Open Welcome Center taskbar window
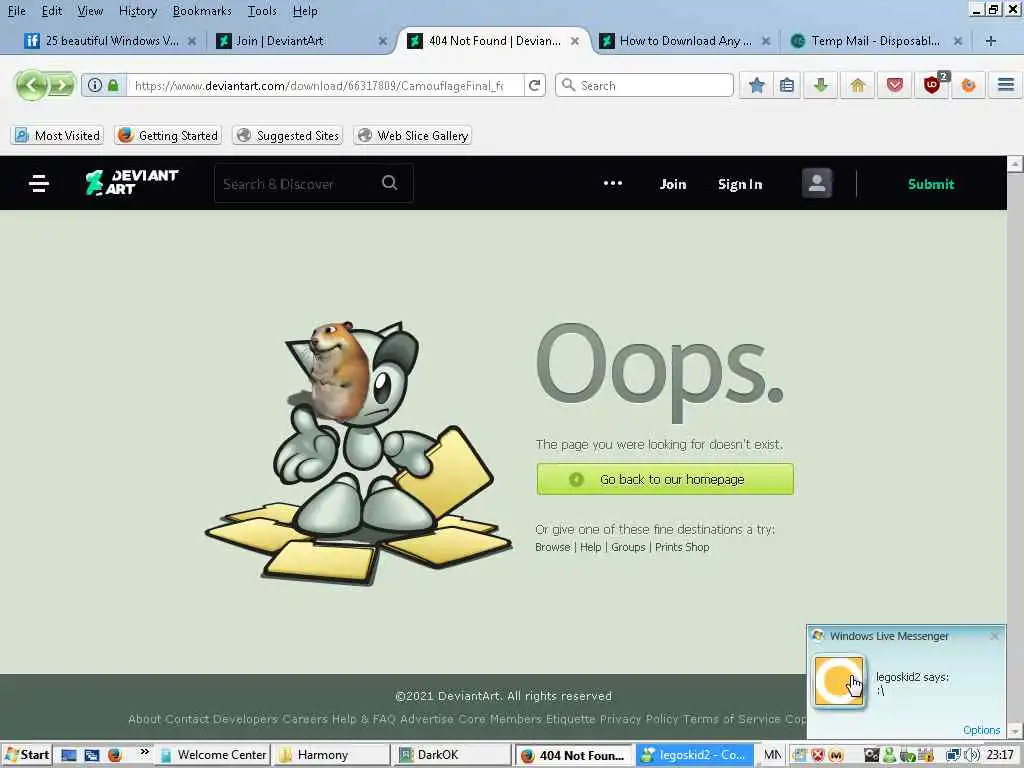This screenshot has width=1024, height=768. pos(213,755)
